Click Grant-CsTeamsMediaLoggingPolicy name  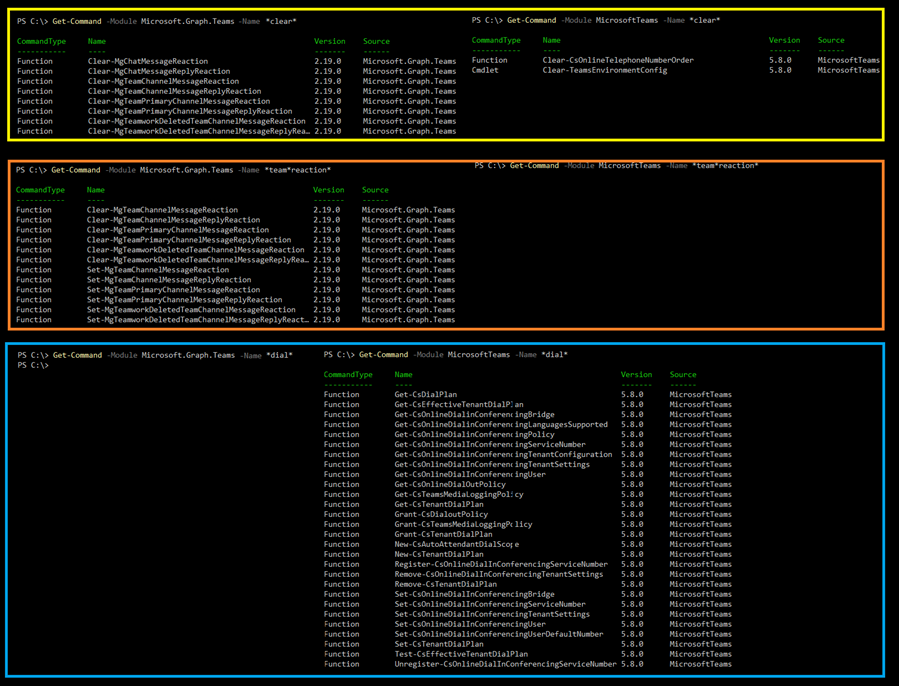click(x=463, y=524)
